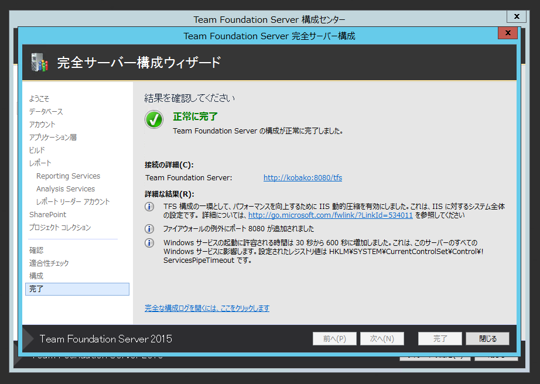This screenshot has width=540, height=384.
Task: Click the Team Foundation Server: connection label
Action: (x=189, y=178)
